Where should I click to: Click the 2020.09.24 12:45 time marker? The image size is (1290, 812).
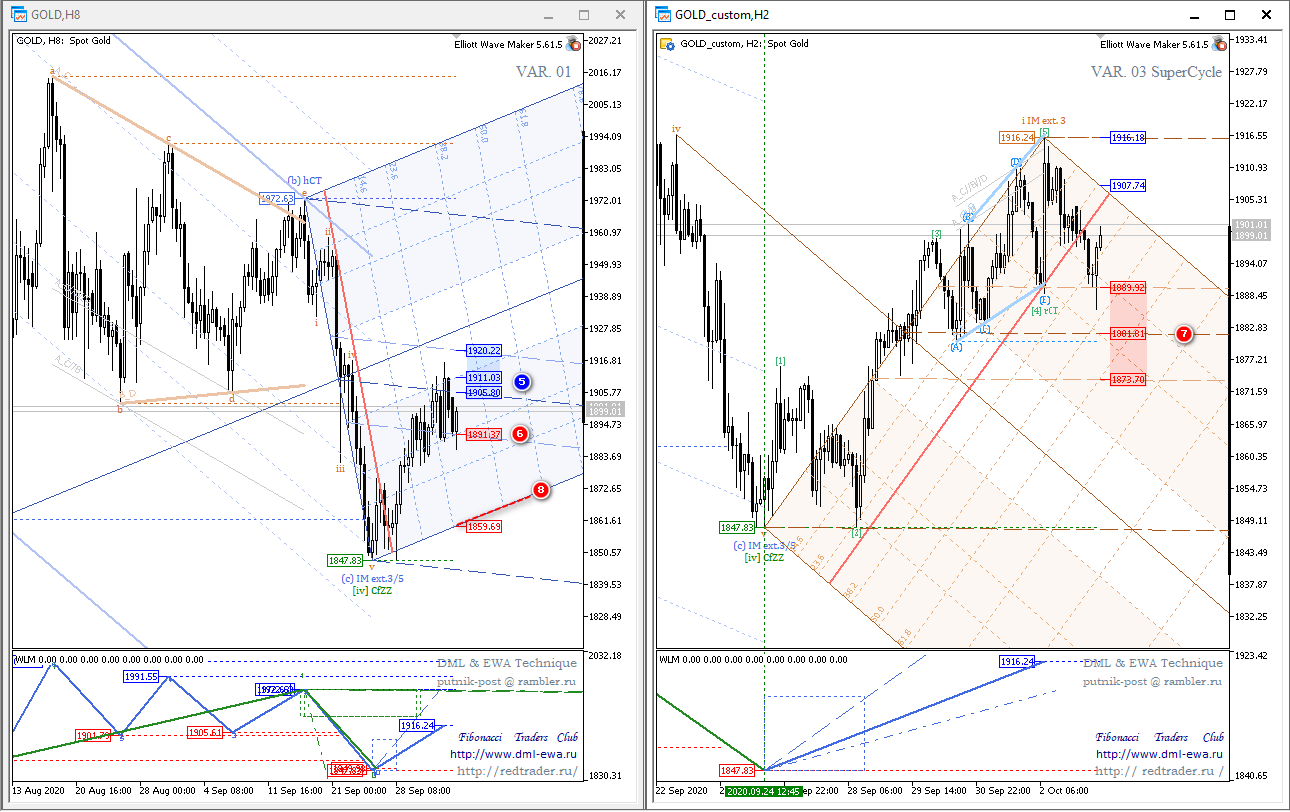click(764, 790)
